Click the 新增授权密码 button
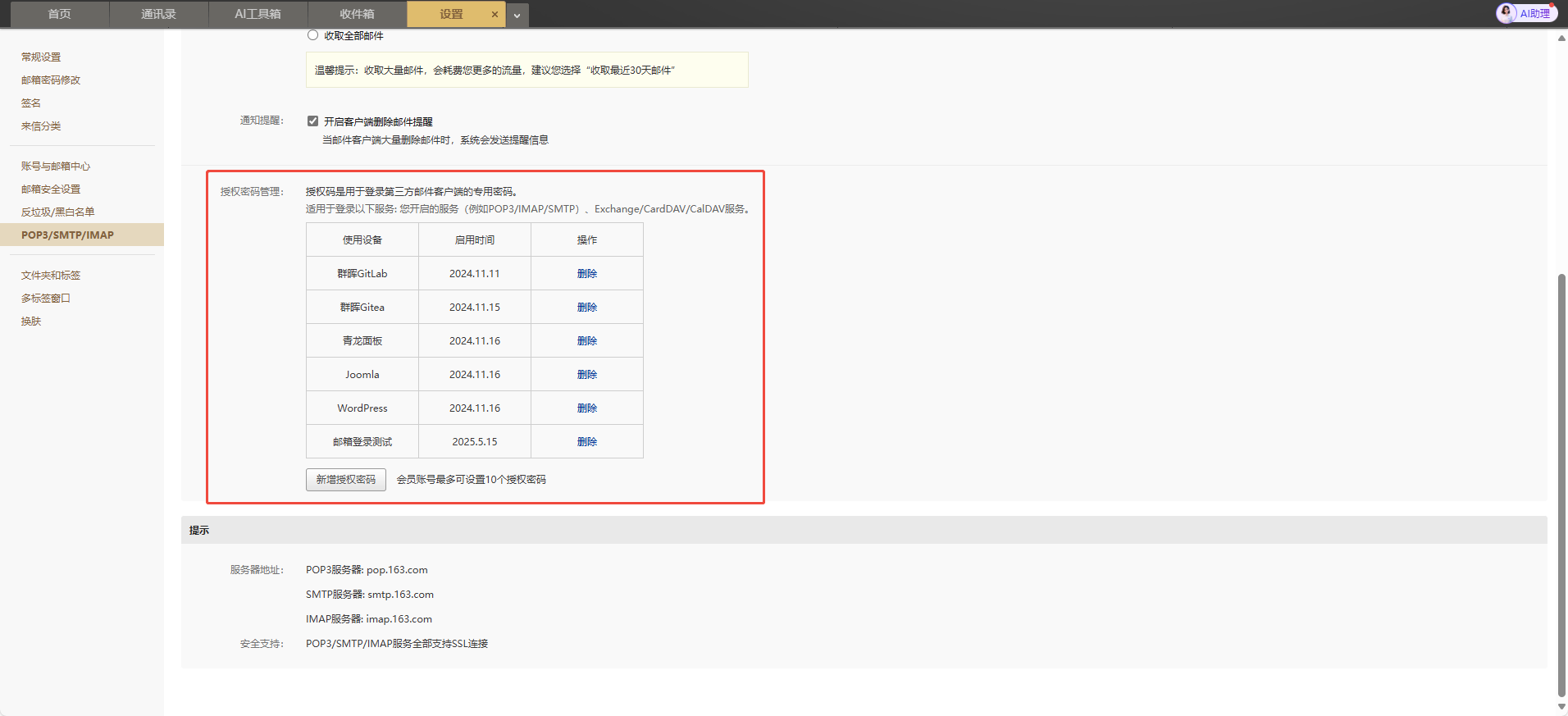 346,480
